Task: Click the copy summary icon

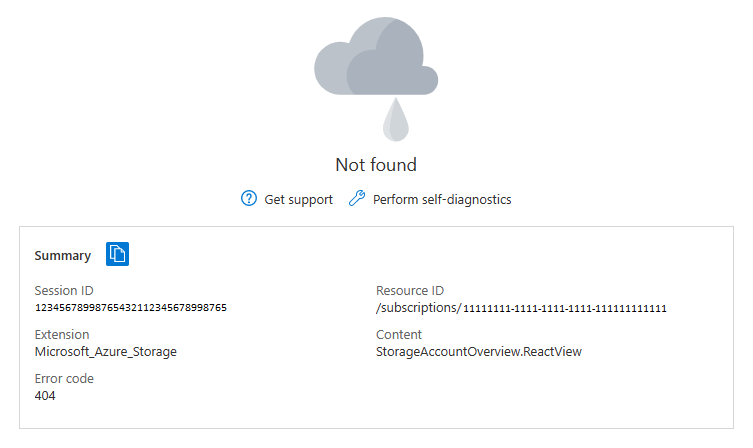Action: 118,254
